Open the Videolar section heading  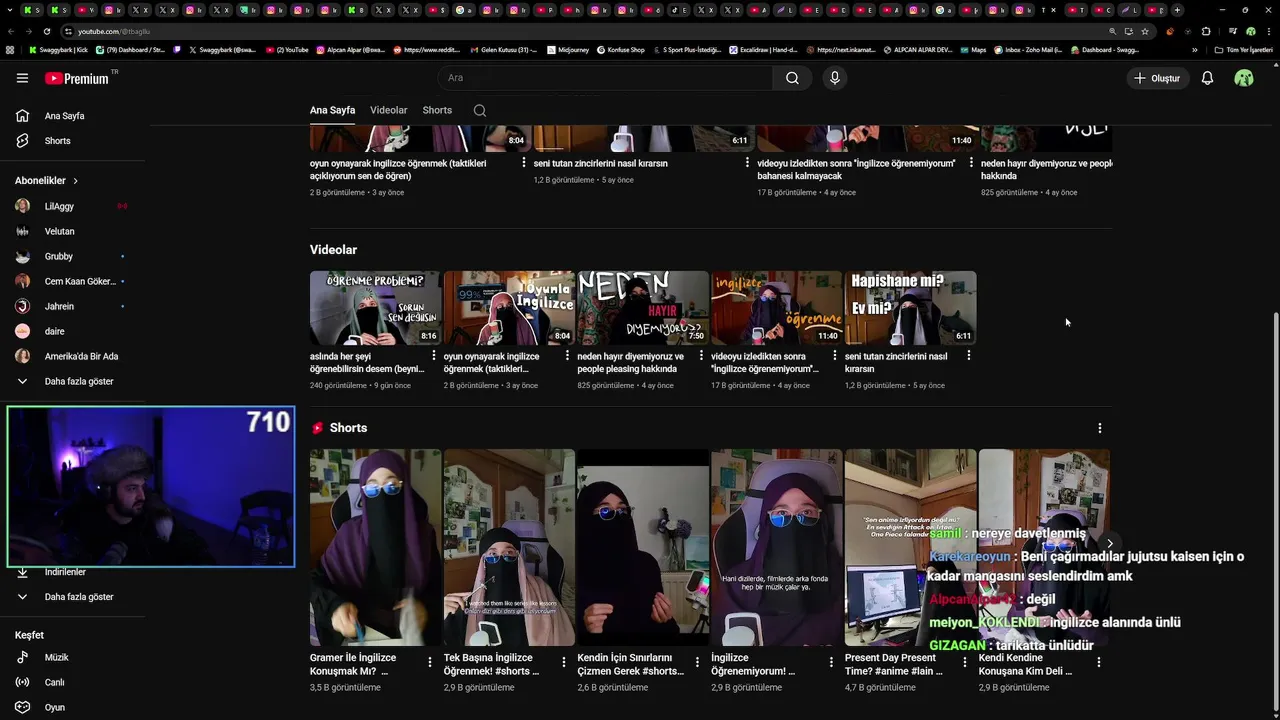tap(333, 250)
